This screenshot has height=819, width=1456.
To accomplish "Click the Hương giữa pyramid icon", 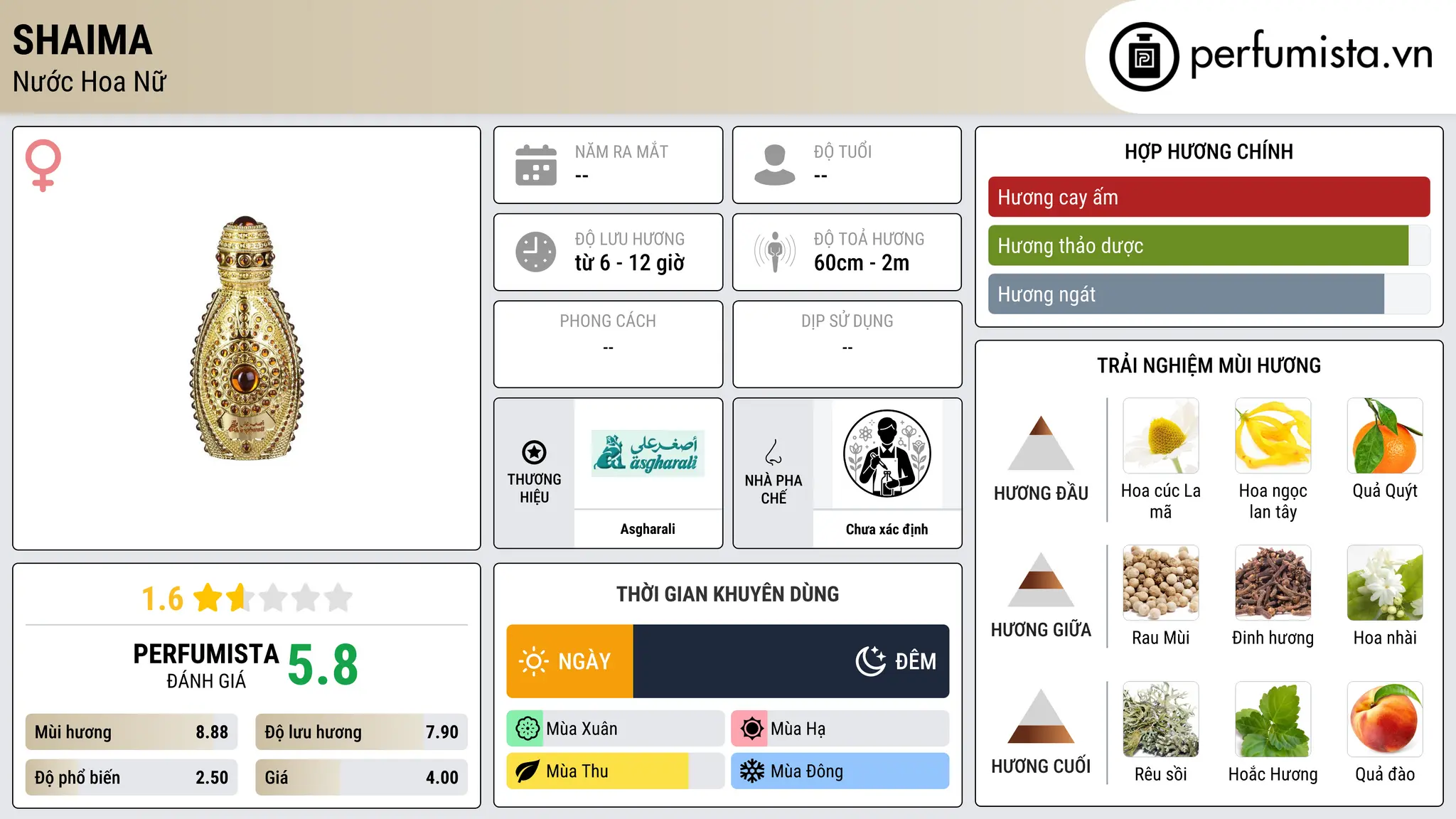I will pyautogui.click(x=1041, y=579).
